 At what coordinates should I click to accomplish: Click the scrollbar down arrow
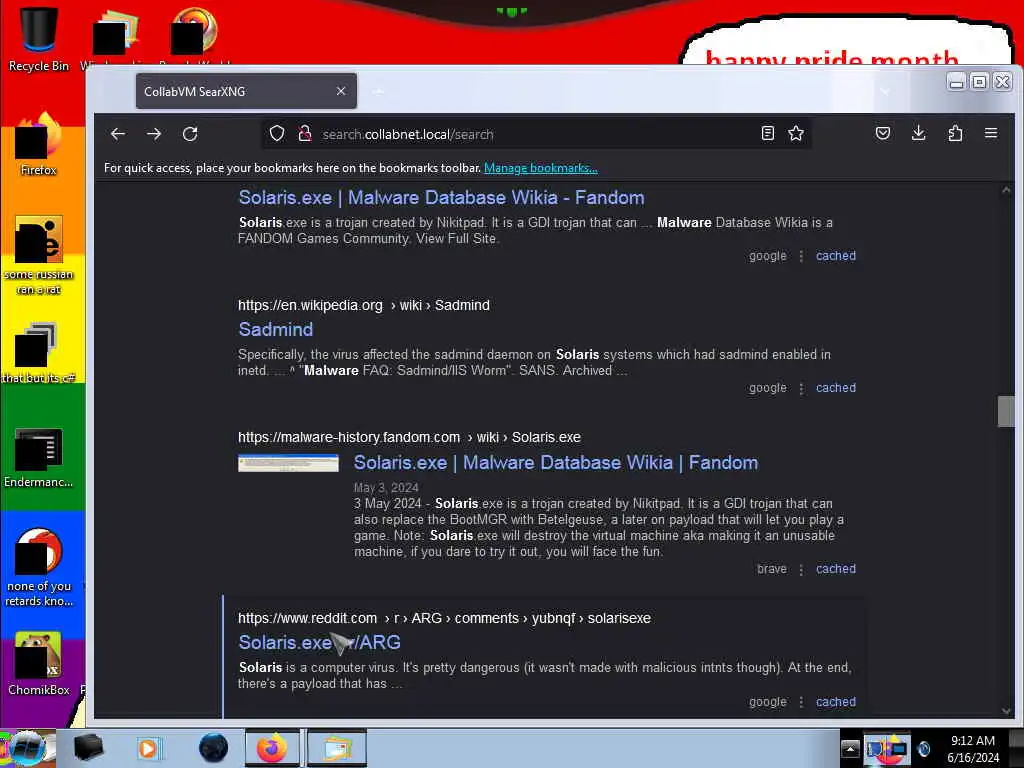coord(1006,711)
